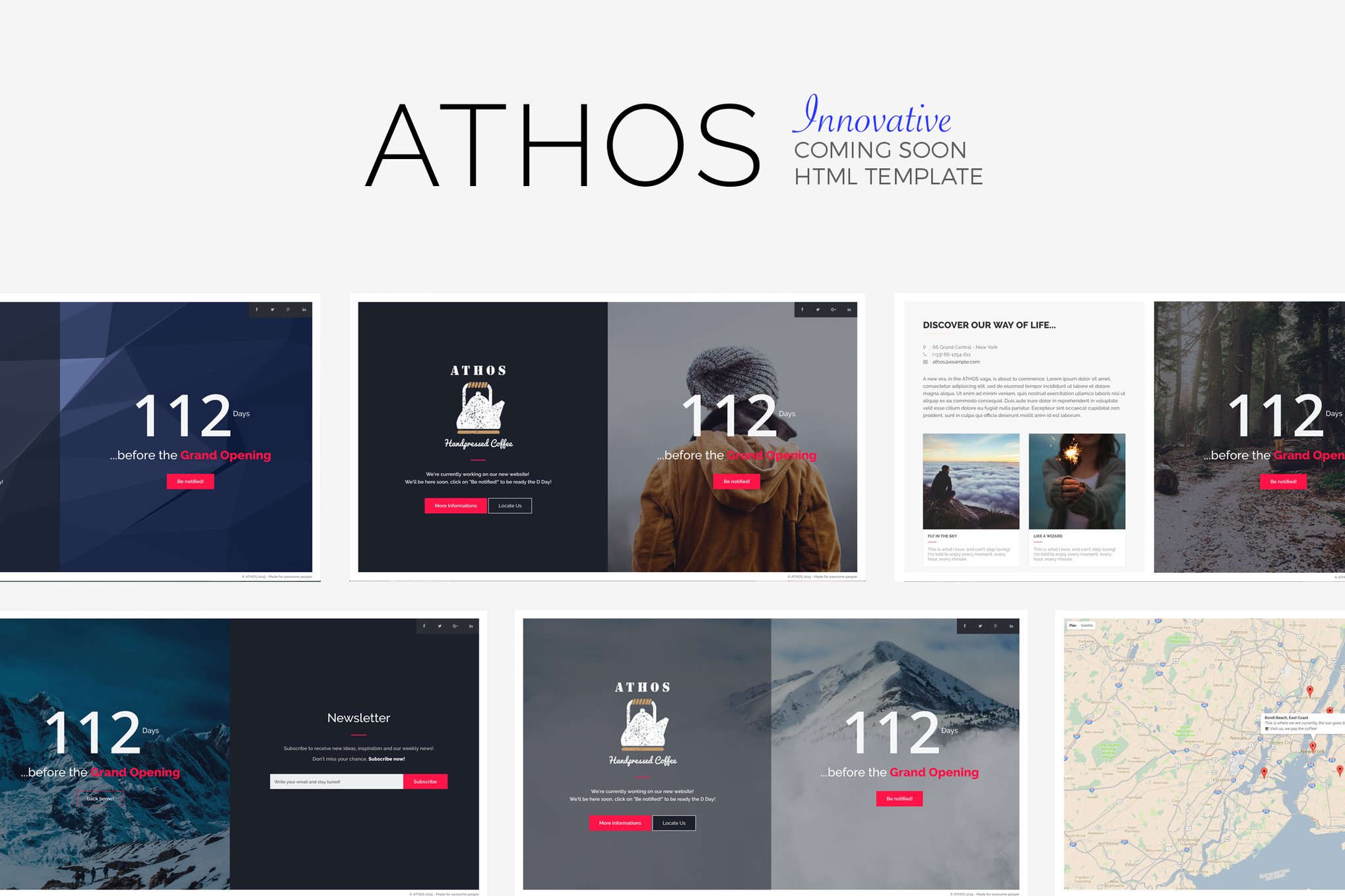Click the LIKE A WIZARD caption
Screen dimensions: 1345x896
click(1048, 536)
